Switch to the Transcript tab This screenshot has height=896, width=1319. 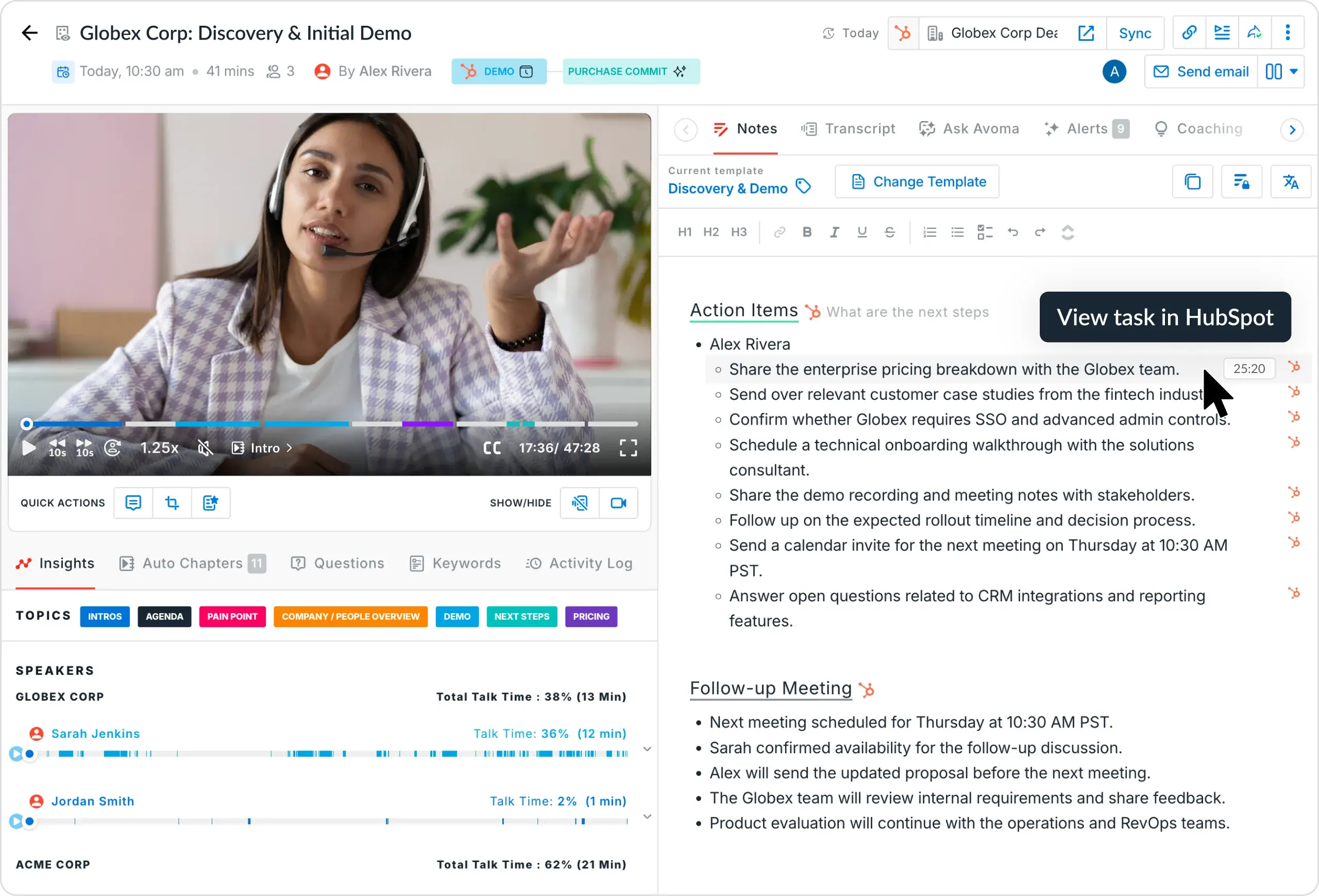pos(848,129)
